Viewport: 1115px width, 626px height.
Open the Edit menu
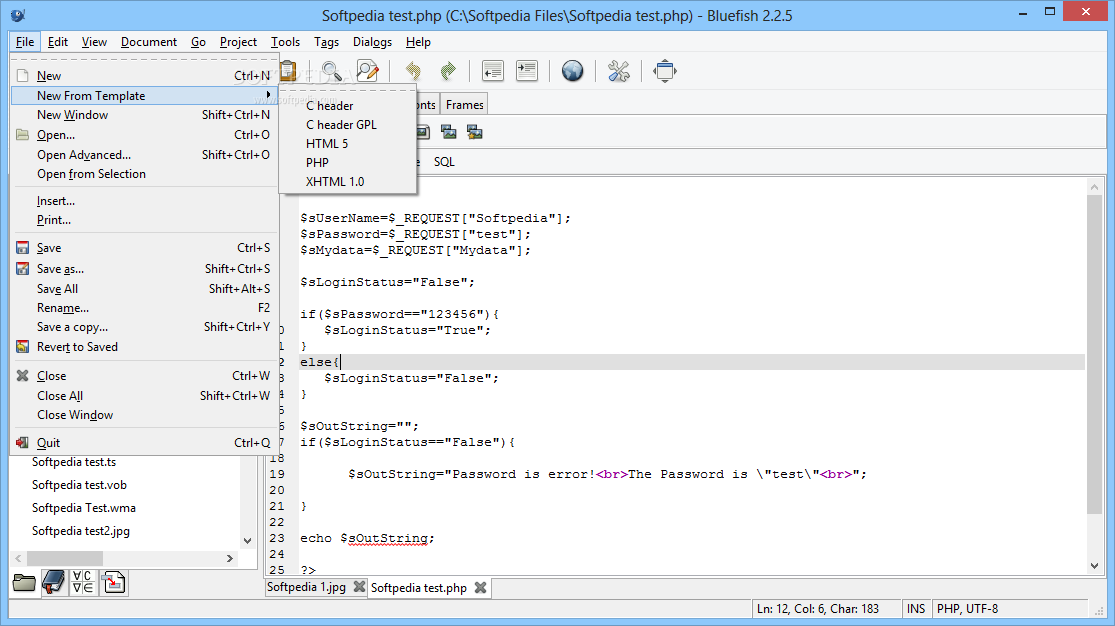point(58,42)
